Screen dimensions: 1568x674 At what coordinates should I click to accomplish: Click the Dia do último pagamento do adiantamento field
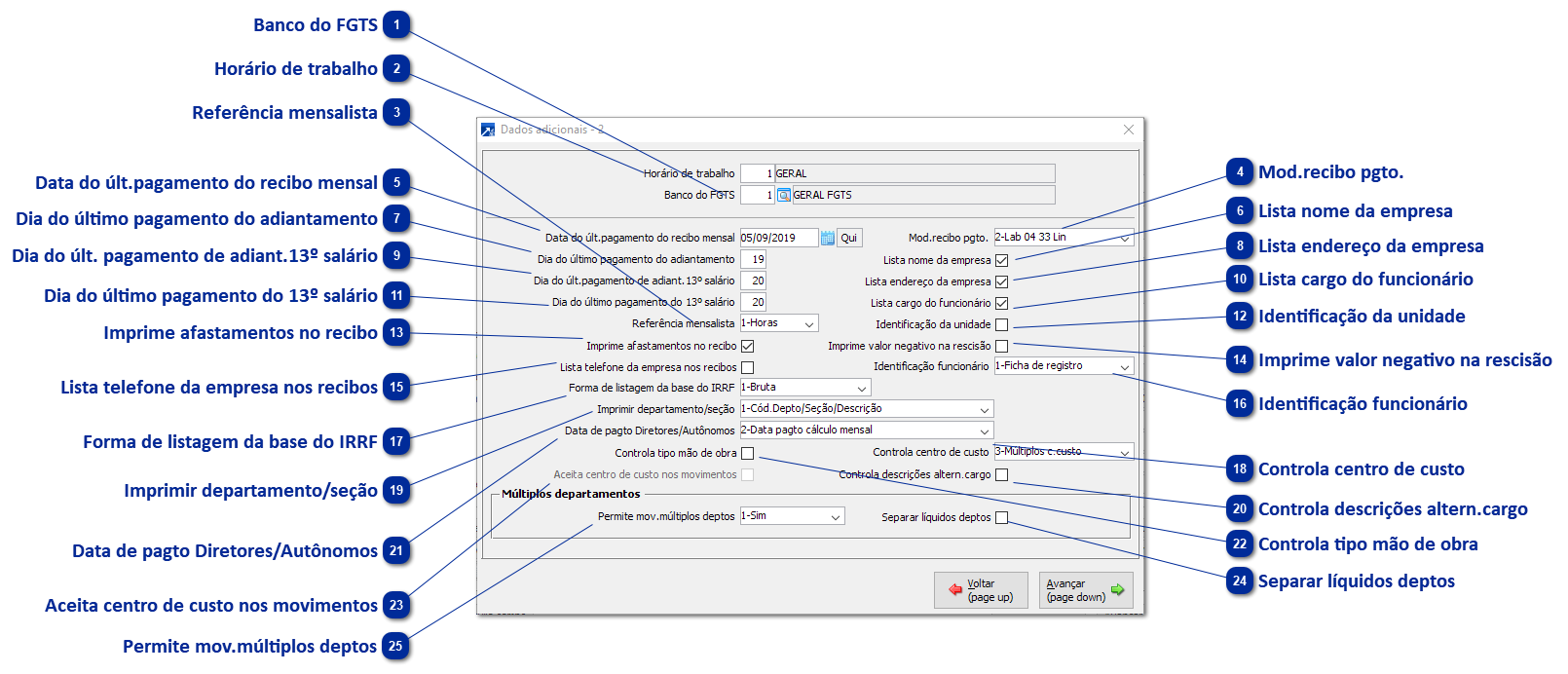click(x=753, y=259)
